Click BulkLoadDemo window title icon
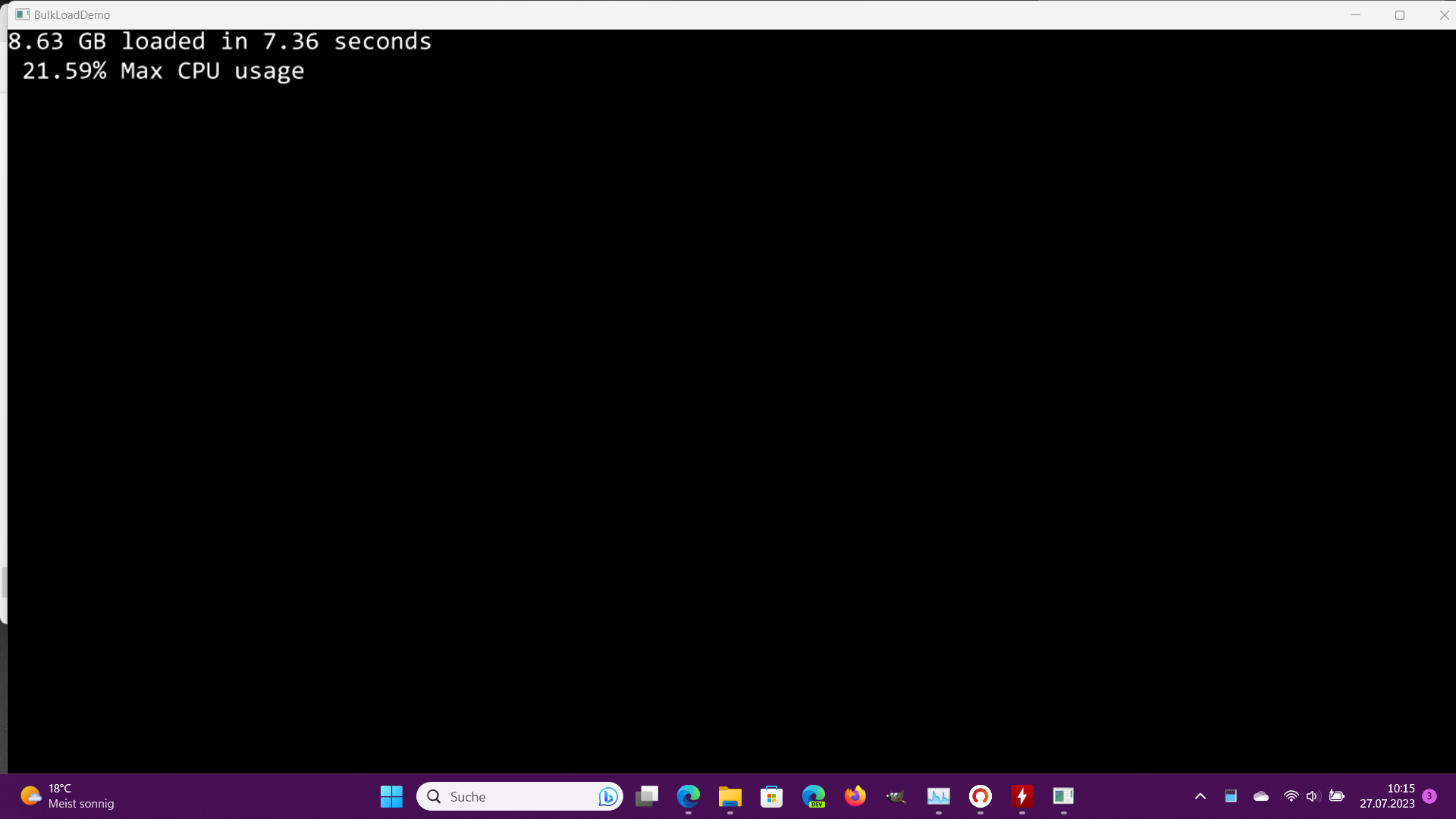 [x=22, y=14]
